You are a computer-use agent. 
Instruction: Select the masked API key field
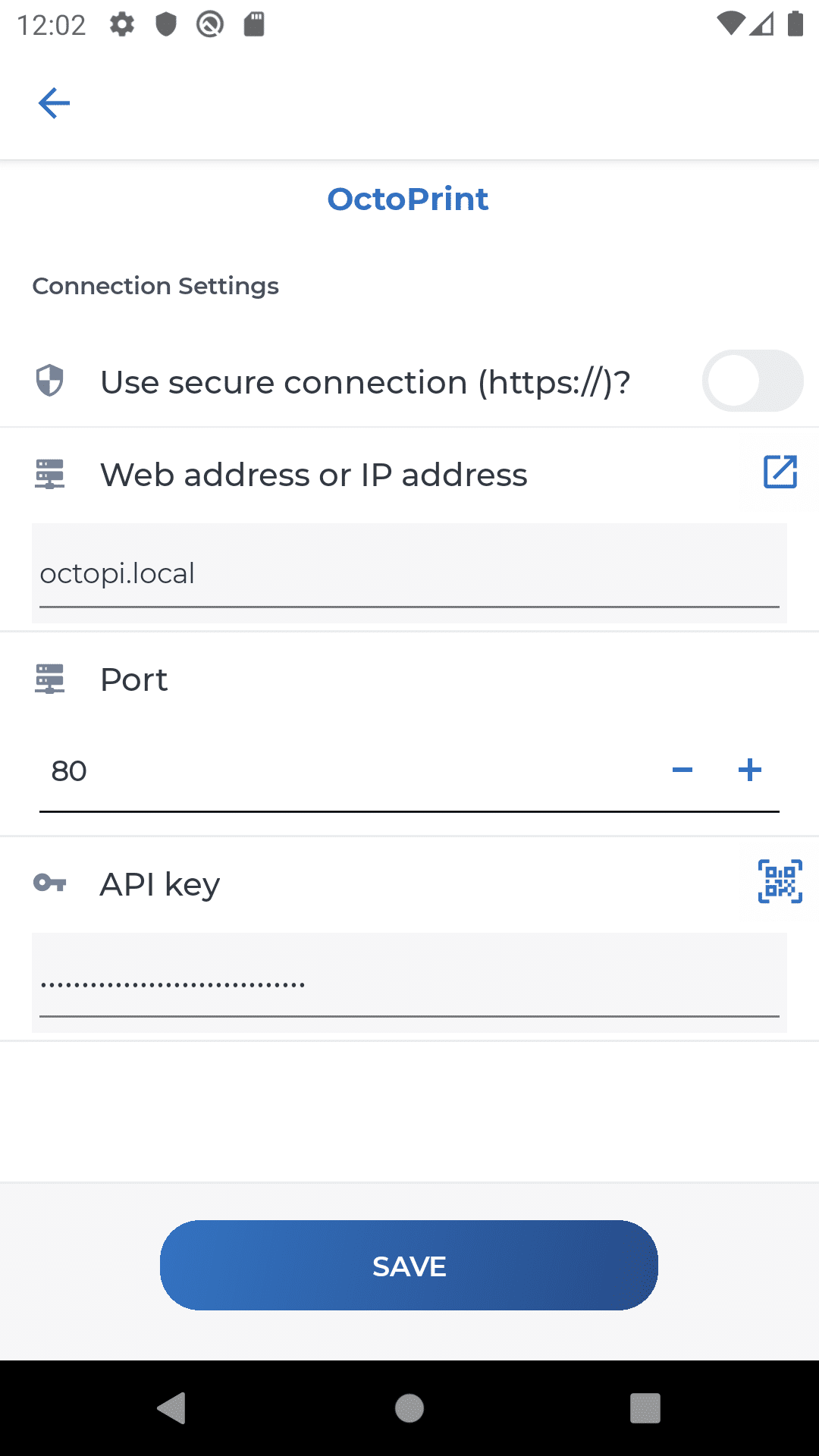coord(409,983)
